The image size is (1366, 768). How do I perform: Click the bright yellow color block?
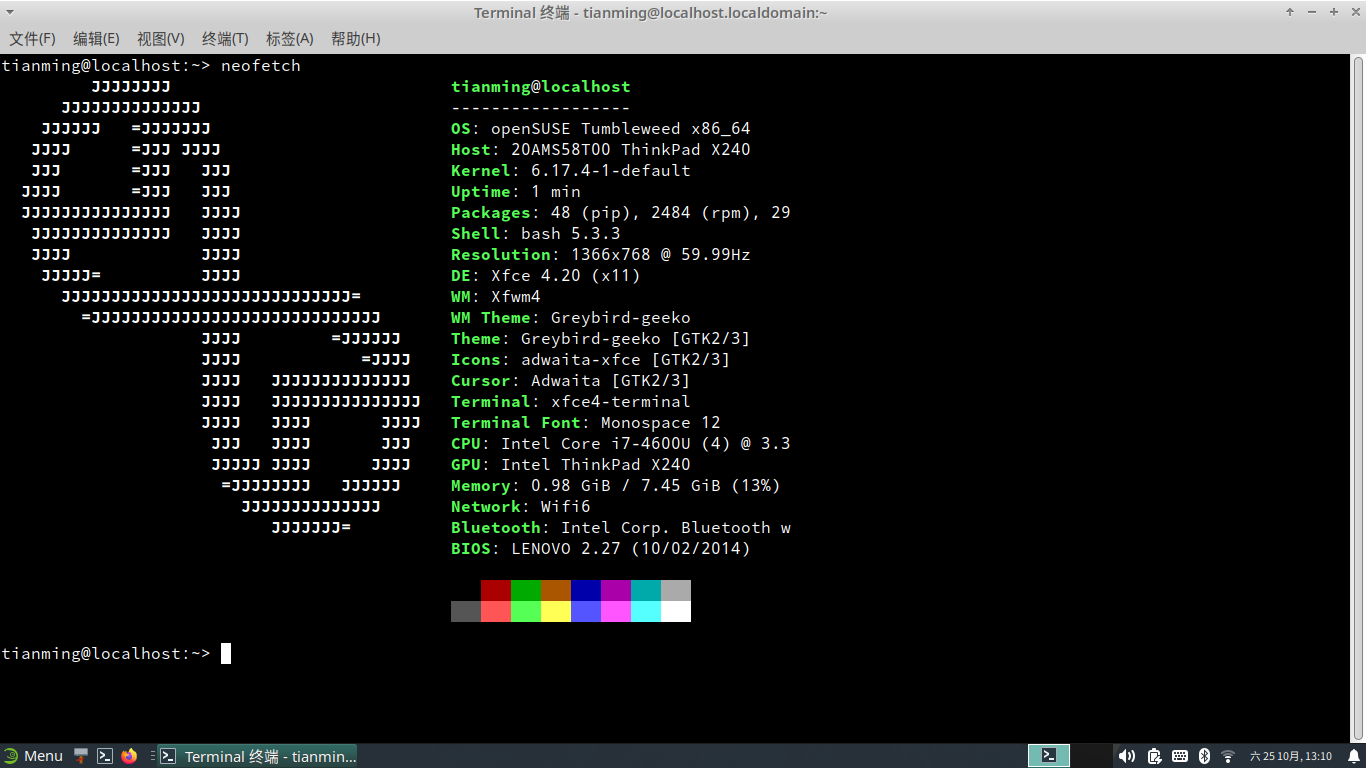pos(556,611)
